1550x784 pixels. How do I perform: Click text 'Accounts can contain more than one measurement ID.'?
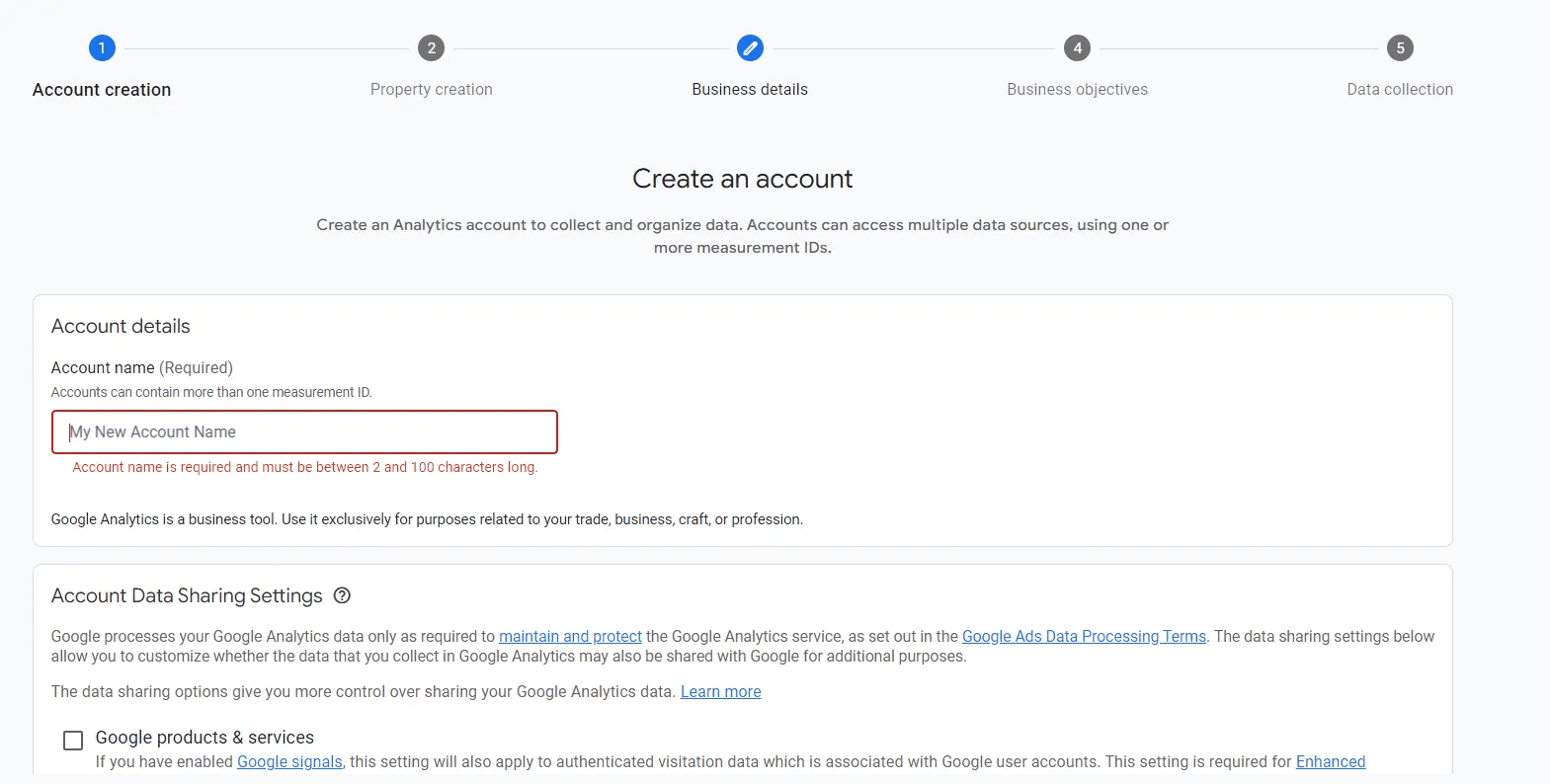(x=211, y=393)
